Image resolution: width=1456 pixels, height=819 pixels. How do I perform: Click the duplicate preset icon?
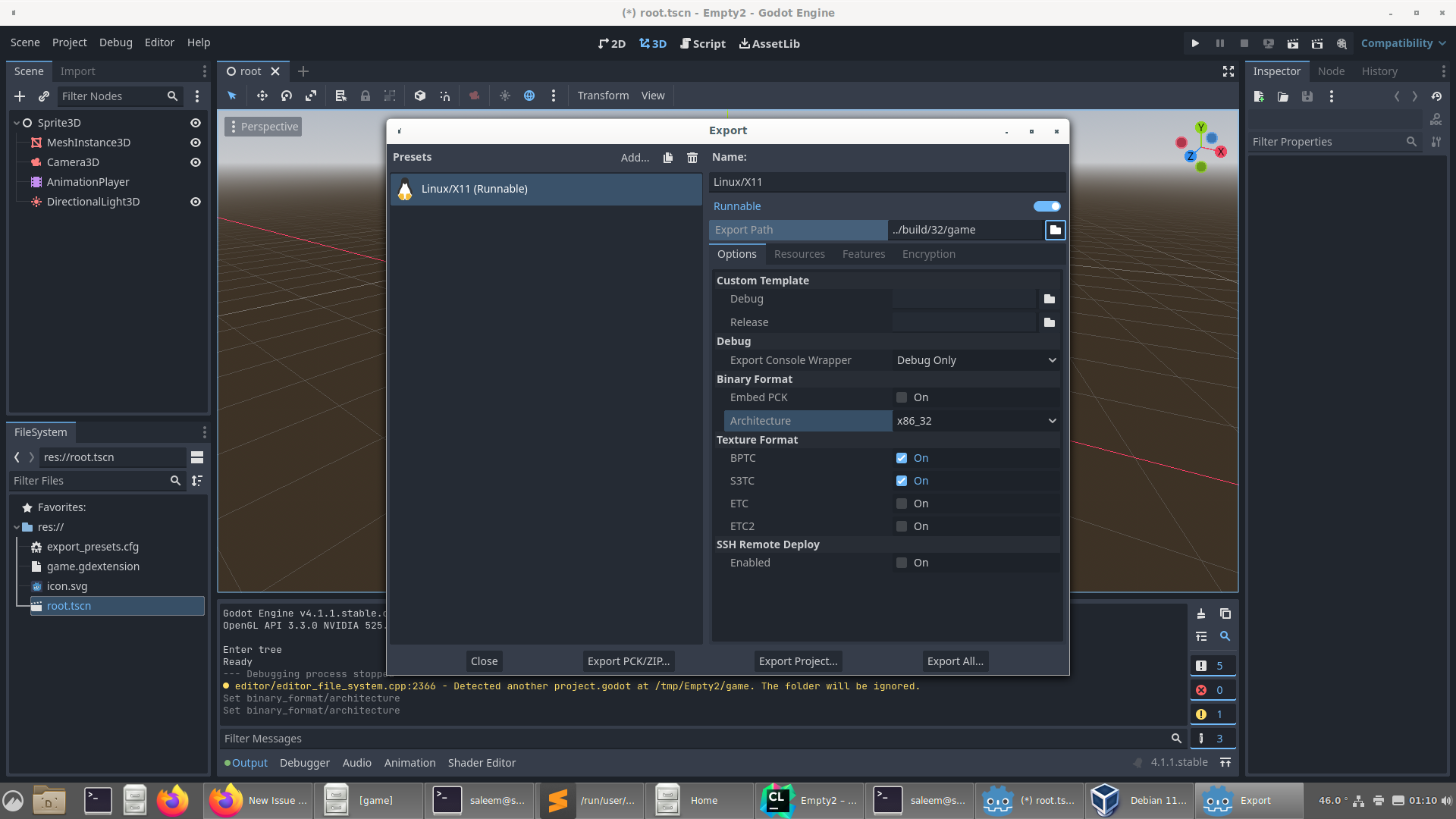[667, 158]
